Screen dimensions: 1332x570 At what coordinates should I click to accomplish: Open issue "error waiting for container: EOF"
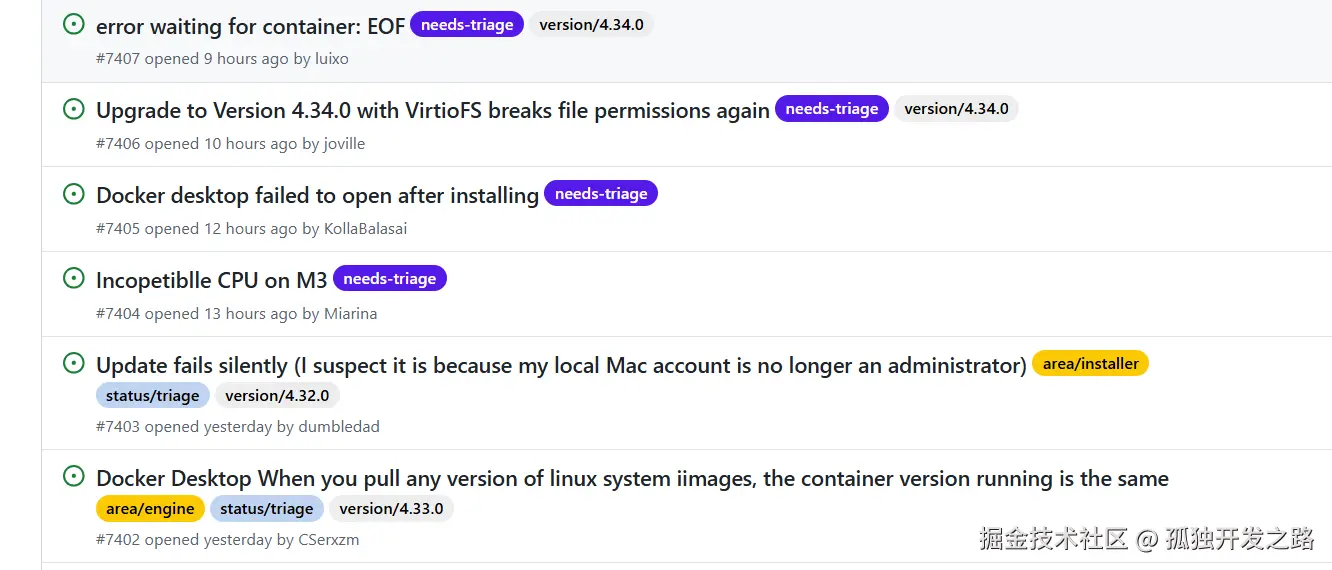click(250, 26)
